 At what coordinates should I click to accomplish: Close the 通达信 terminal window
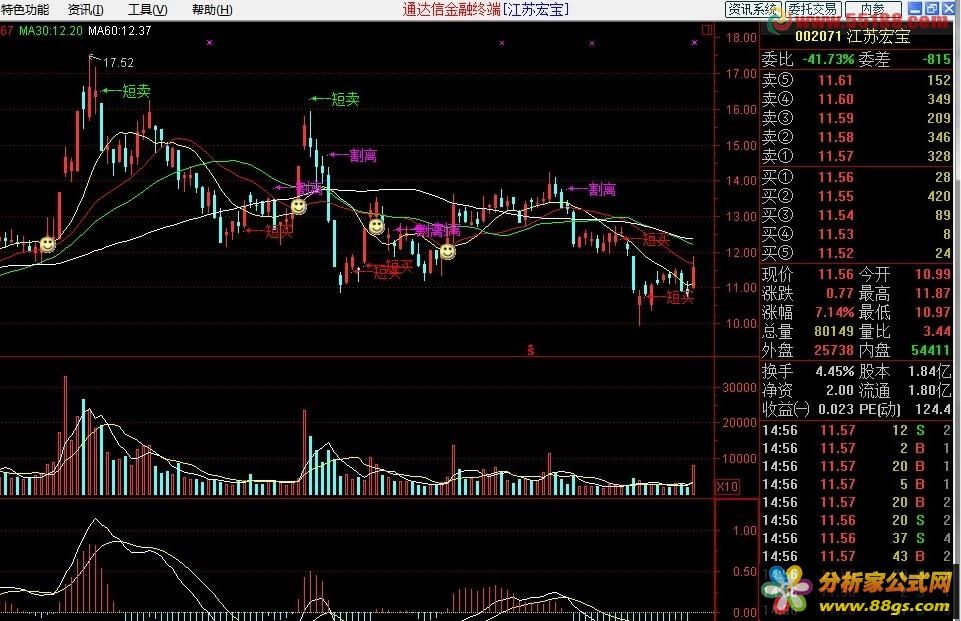click(x=948, y=9)
